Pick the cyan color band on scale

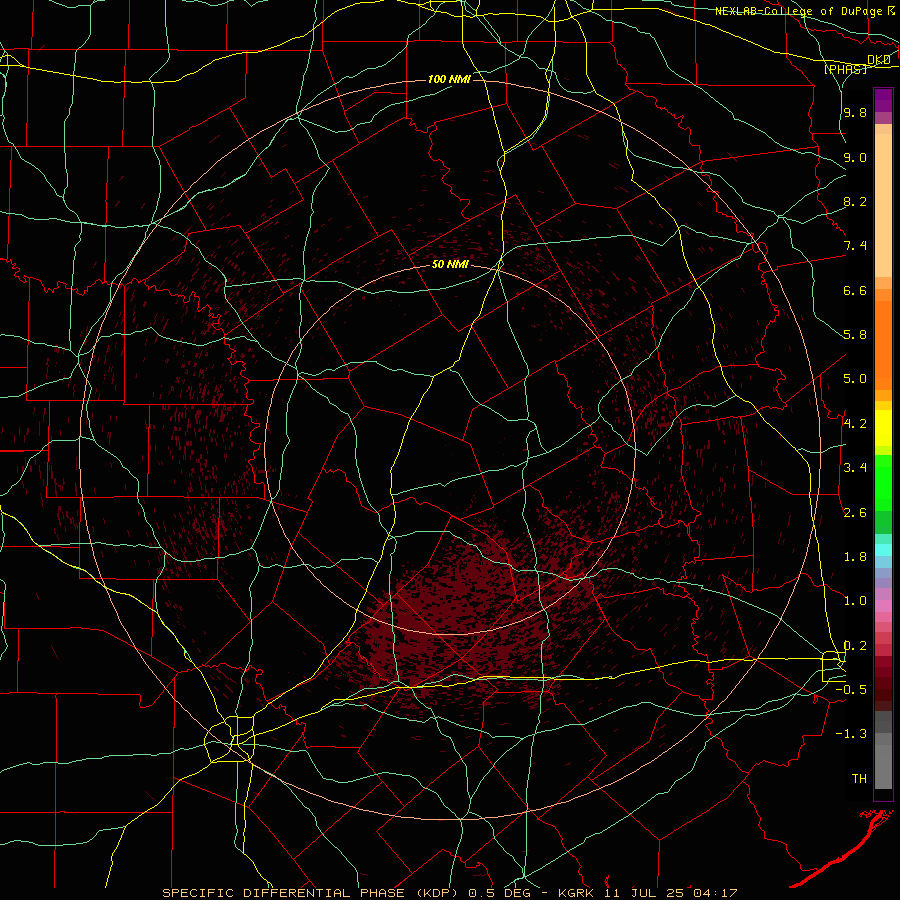click(883, 550)
